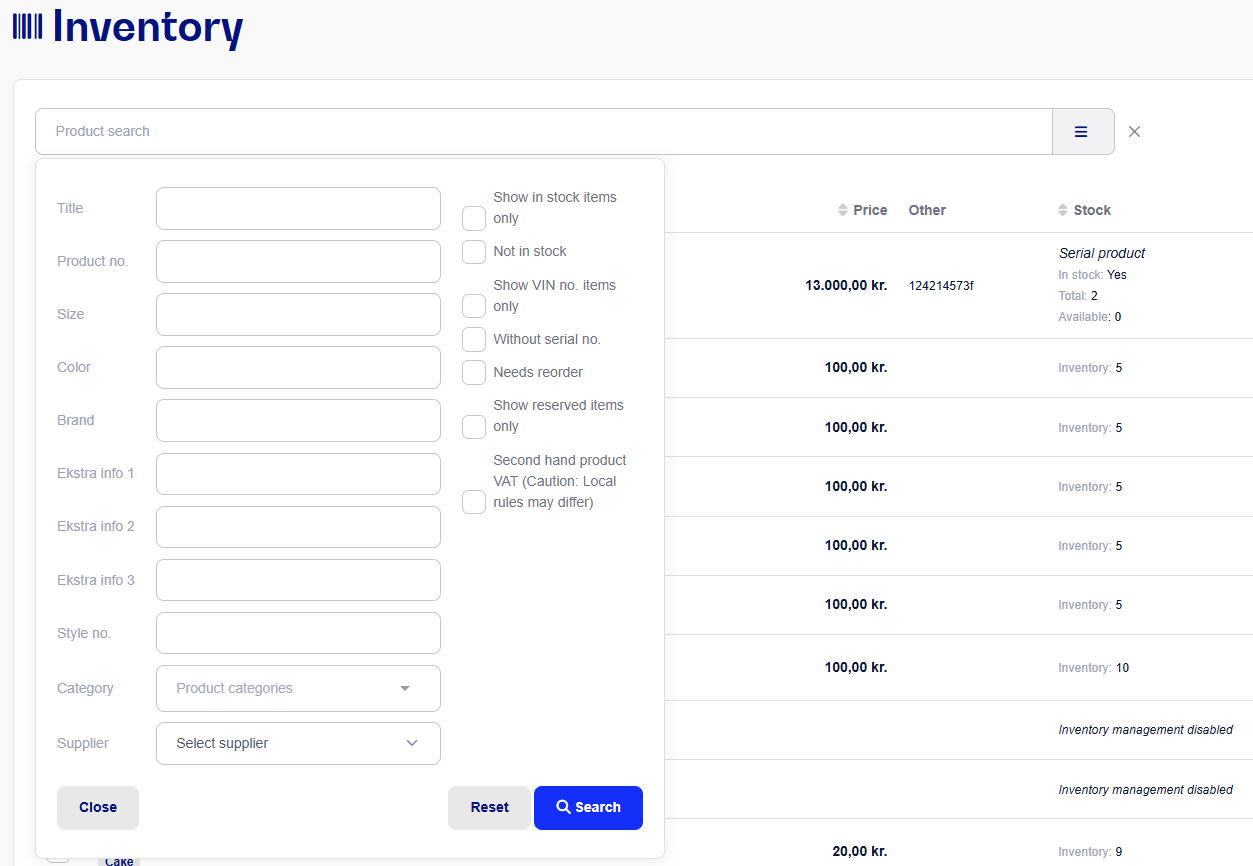The image size is (1253, 866).
Task: Open the Product categories dropdown
Action: coord(298,688)
